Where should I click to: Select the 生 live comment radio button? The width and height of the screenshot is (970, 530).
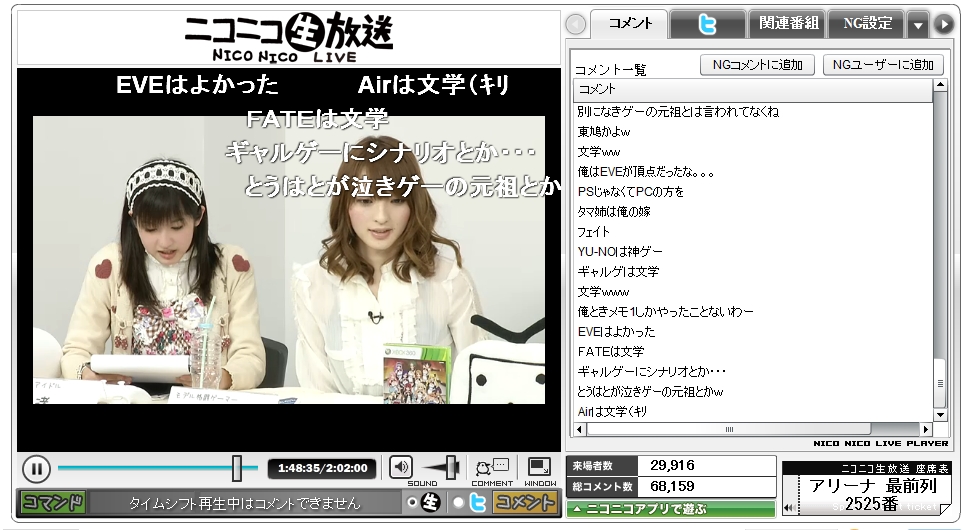pyautogui.click(x=411, y=502)
